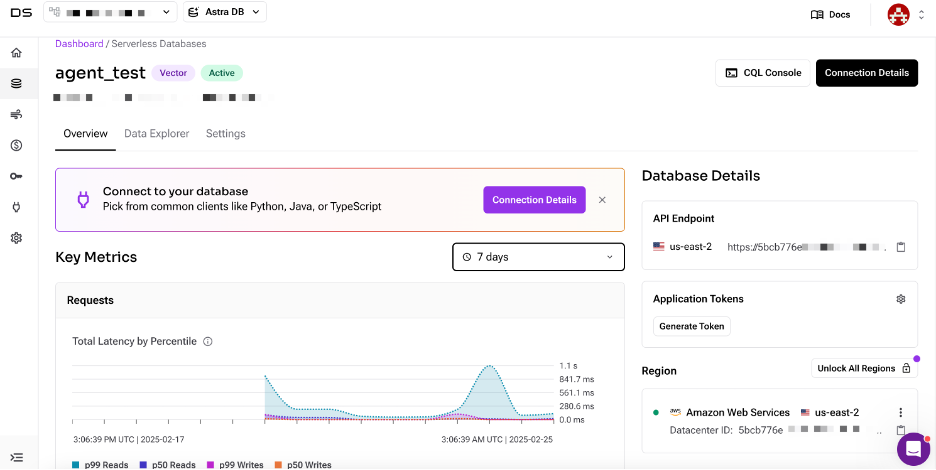Expand the sidebar with bottom toggle icon
This screenshot has height=470, width=936.
pyautogui.click(x=17, y=457)
